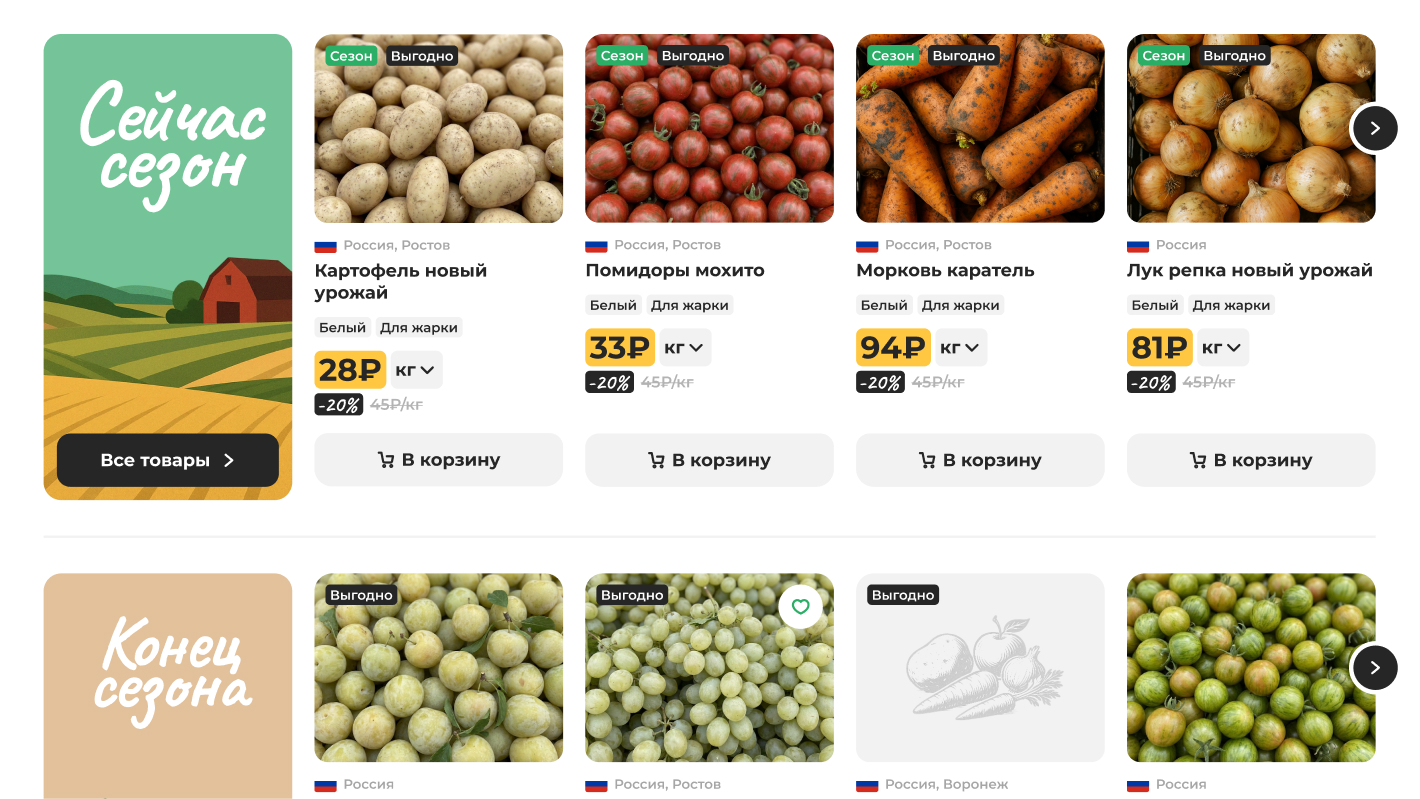Click the Сезон badge on the tomato photo
The height and width of the screenshot is (799, 1420).
click(x=622, y=56)
